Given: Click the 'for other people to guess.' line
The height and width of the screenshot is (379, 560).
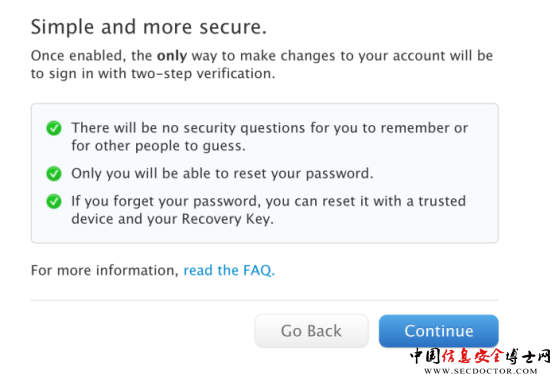Looking at the screenshot, I should [x=159, y=146].
